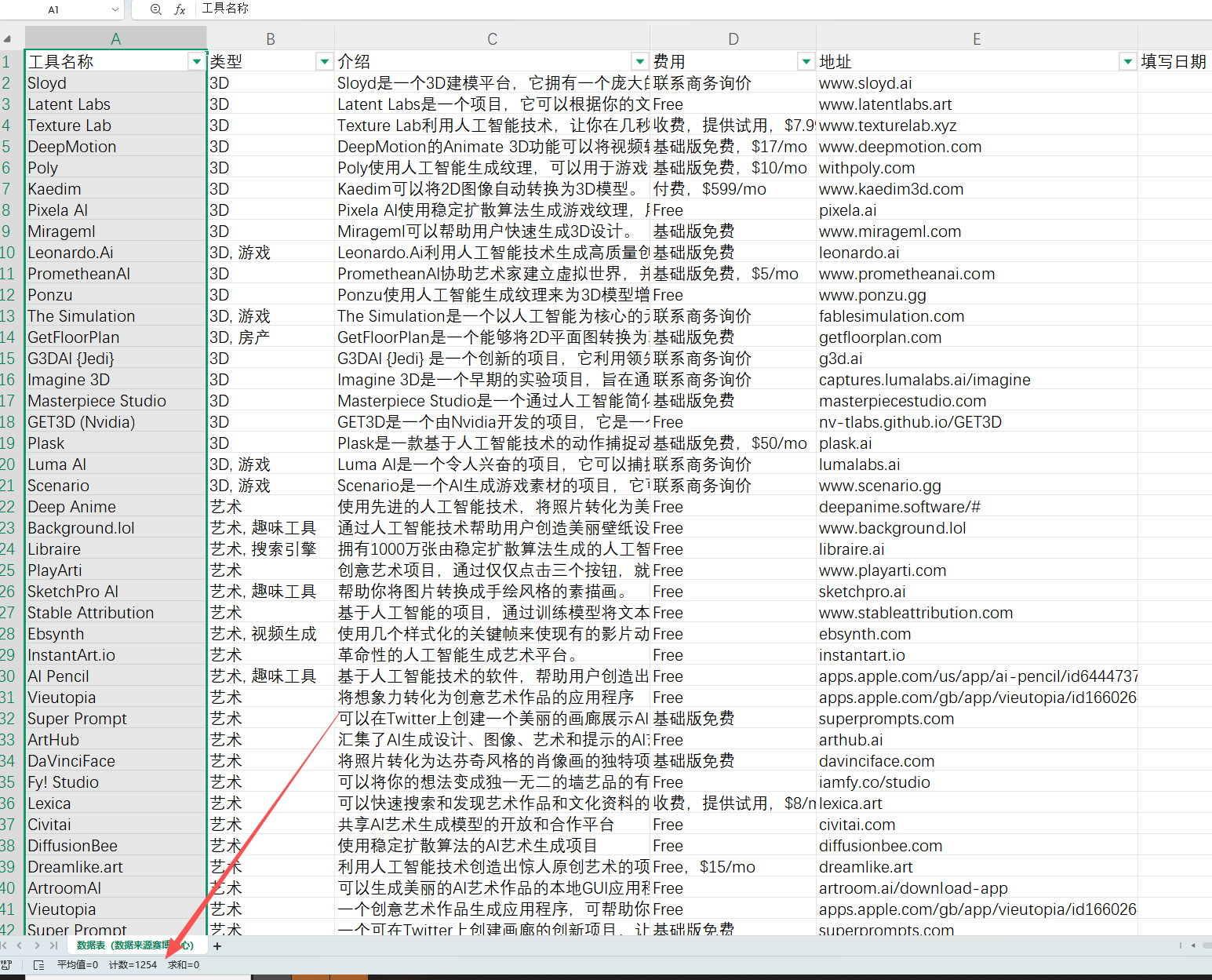The width and height of the screenshot is (1212, 980).
Task: Open the 工具名称 column filter dropdown
Action: 196,61
